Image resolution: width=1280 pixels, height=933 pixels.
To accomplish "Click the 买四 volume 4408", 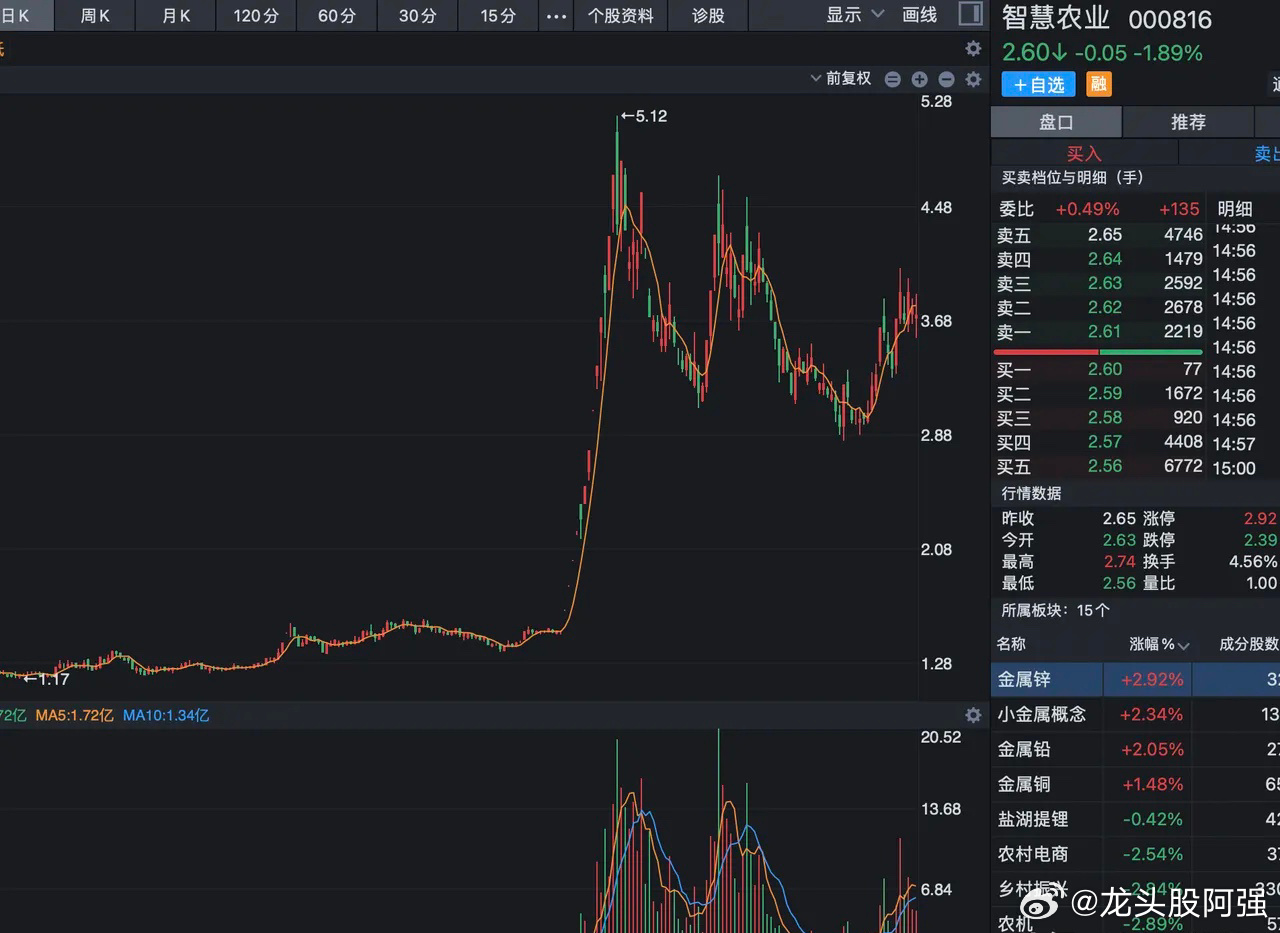I will tap(1183, 442).
